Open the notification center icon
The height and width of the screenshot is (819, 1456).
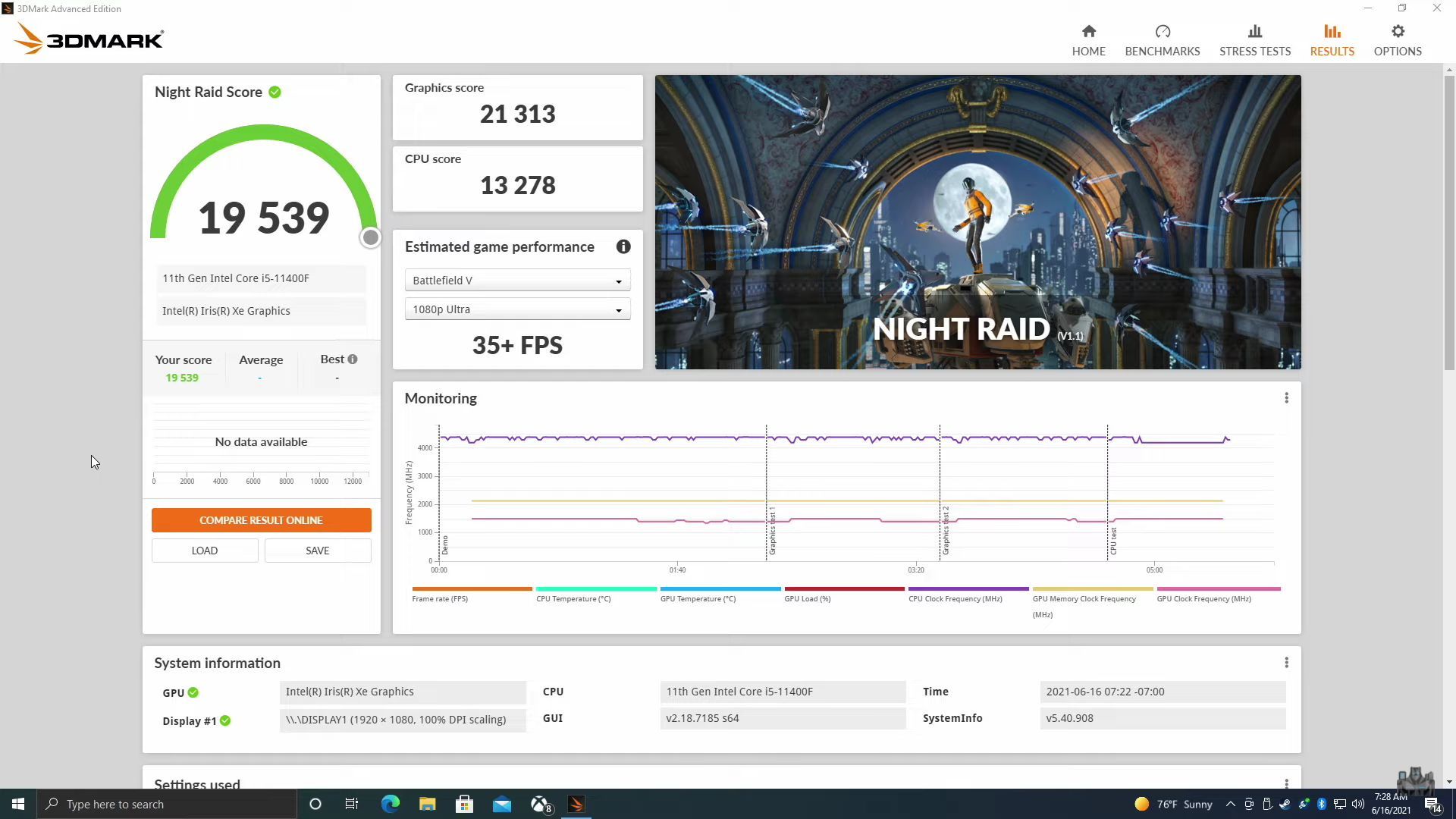point(1432,804)
